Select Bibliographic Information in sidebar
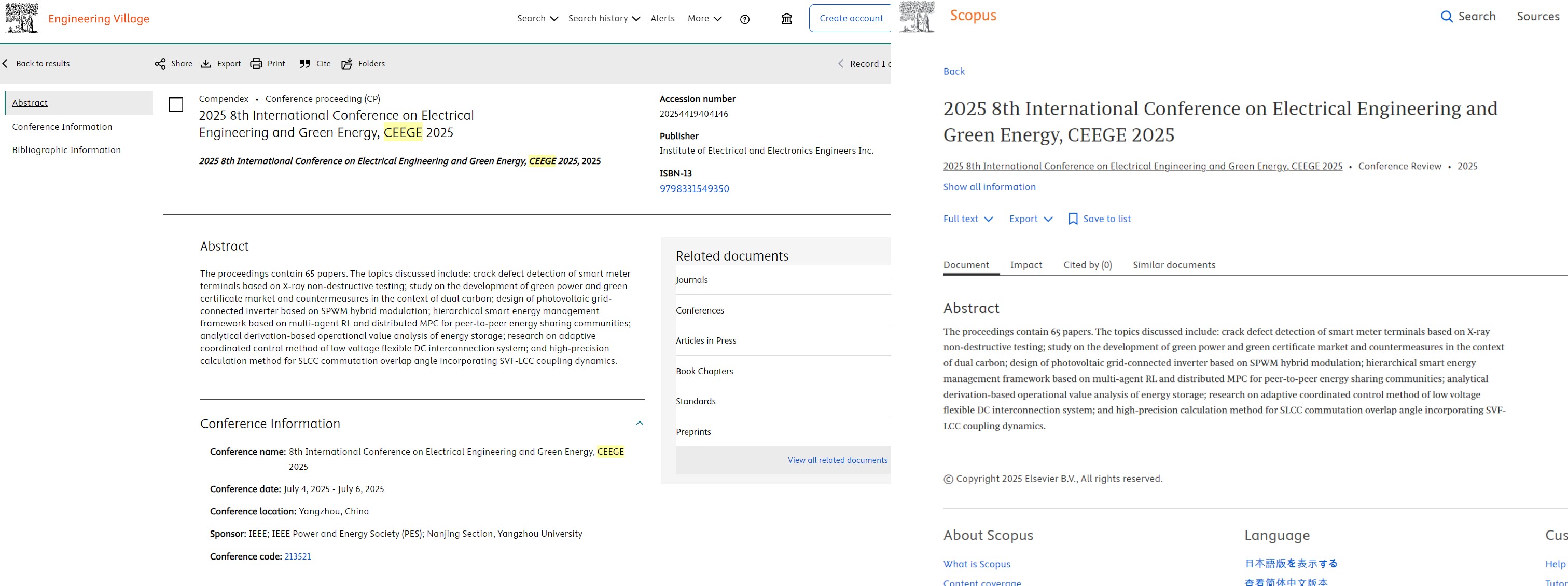 pos(66,150)
